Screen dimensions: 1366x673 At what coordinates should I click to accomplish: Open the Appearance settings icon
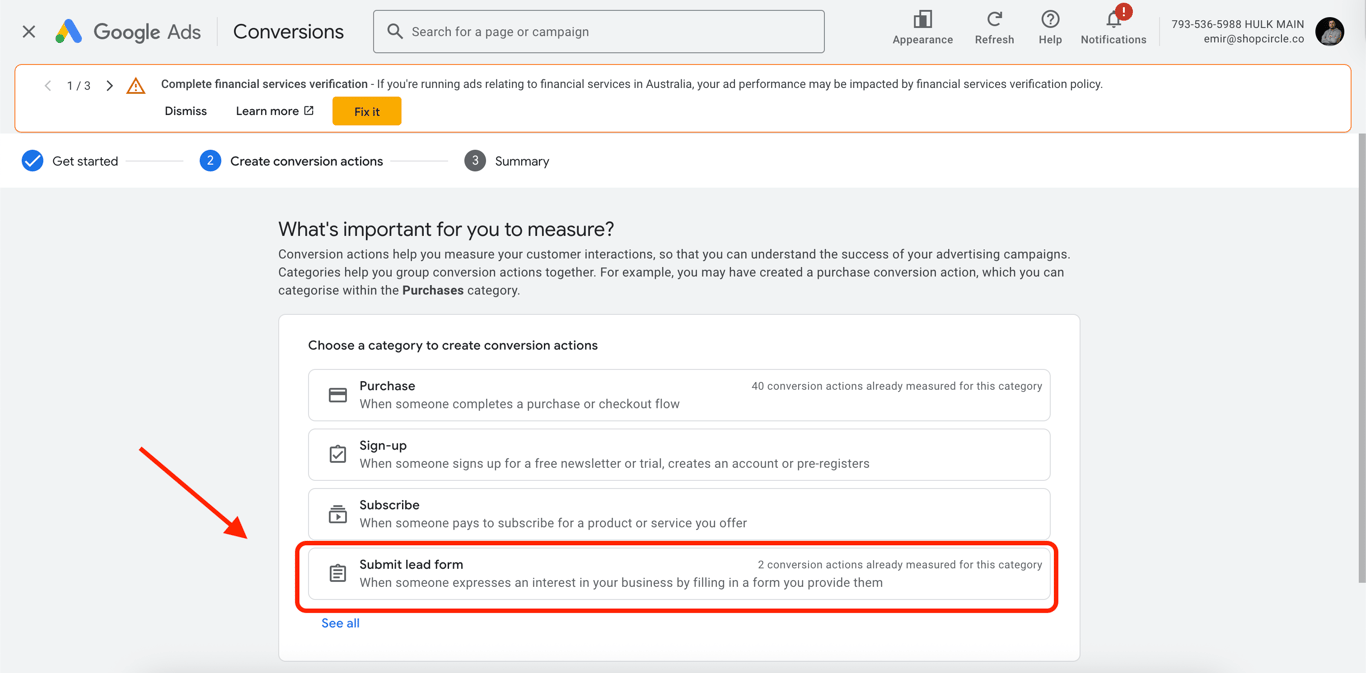[922, 20]
